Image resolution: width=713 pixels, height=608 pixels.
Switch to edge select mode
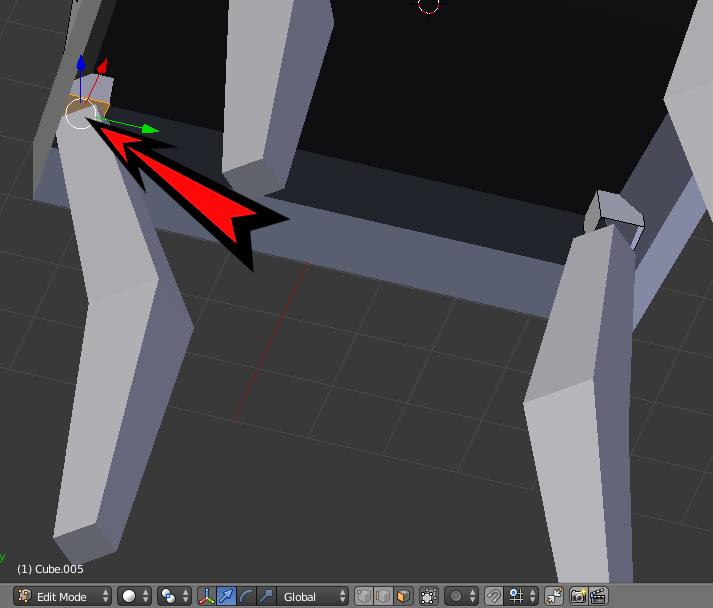coord(383,596)
